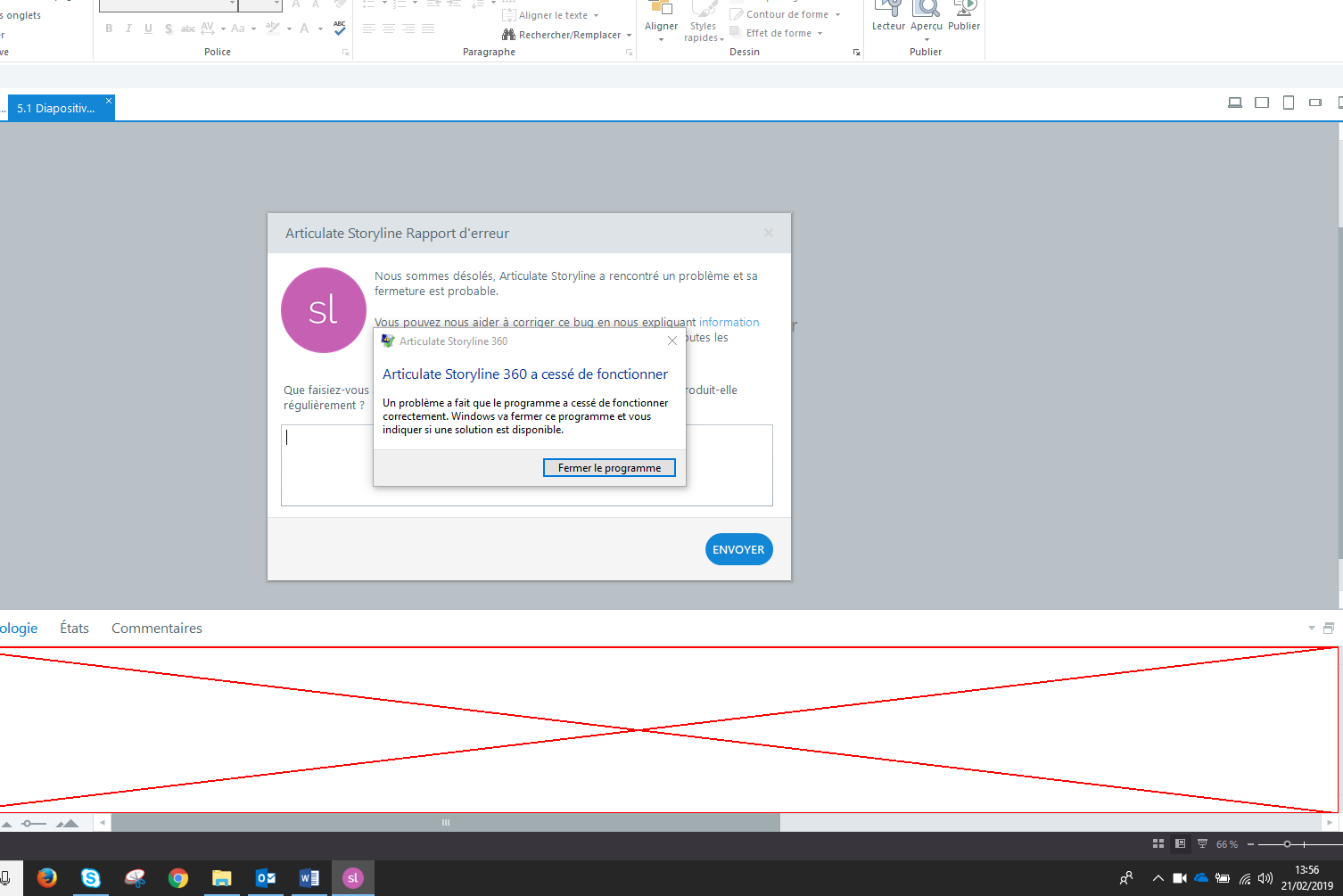Open Google Chrome from the taskbar
1343x896 pixels.
[178, 878]
